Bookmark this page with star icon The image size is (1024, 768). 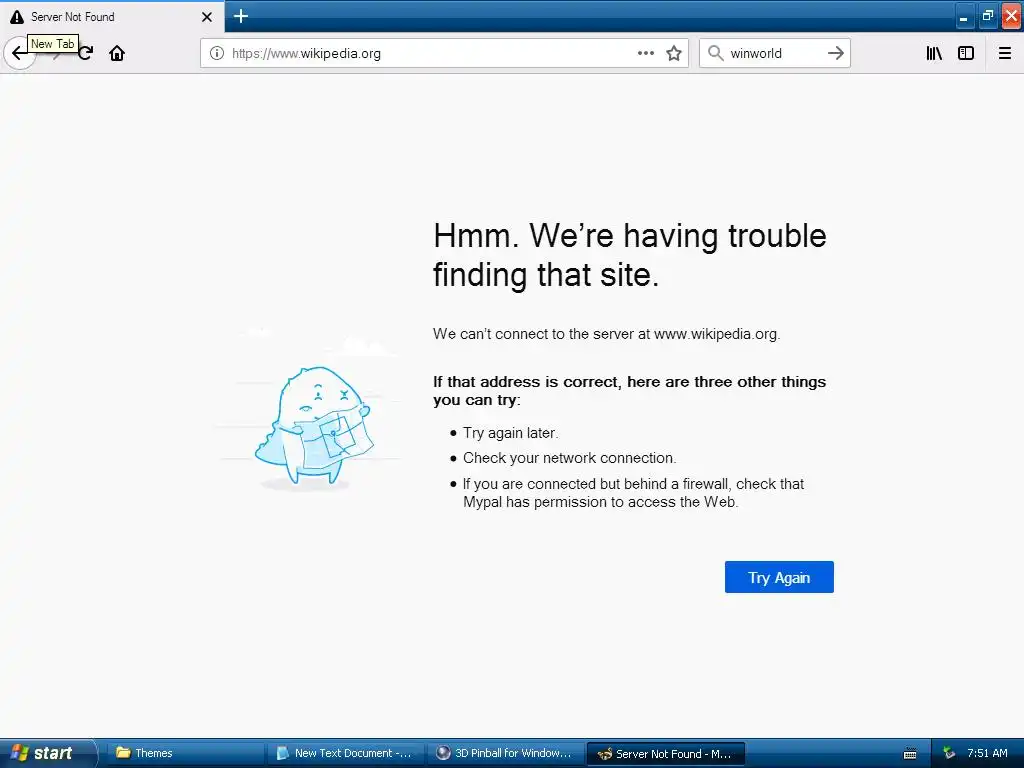(674, 53)
